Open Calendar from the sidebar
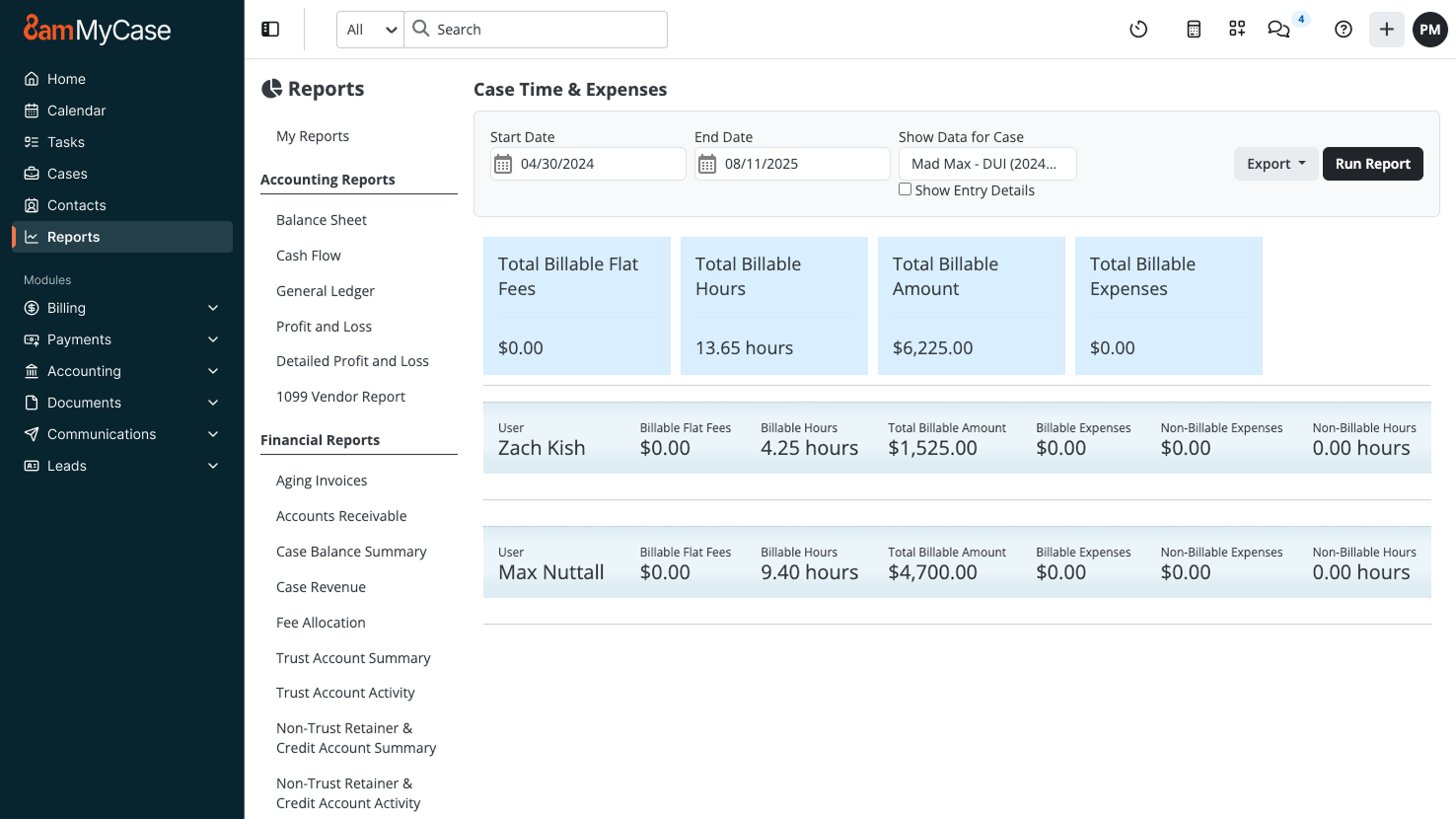Screen dimensions: 1456x819 point(76,111)
